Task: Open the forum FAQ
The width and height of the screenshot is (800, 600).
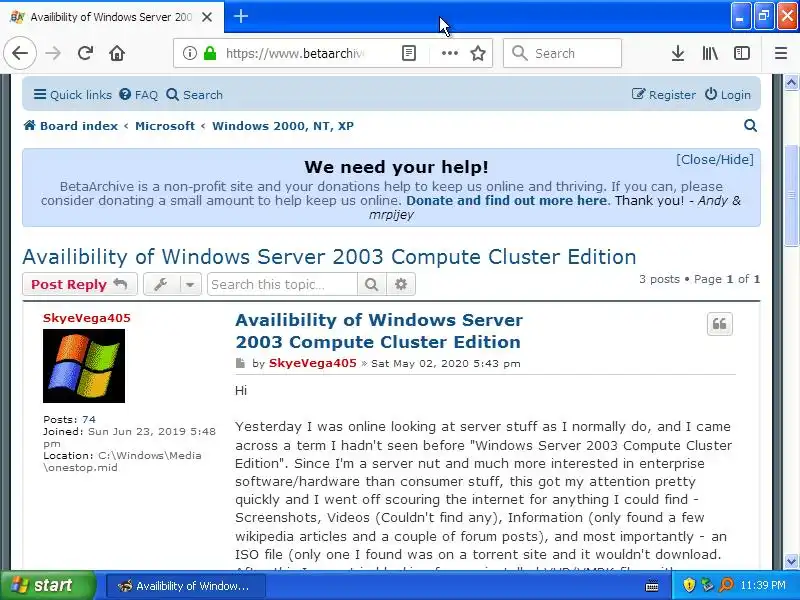Action: 139,95
